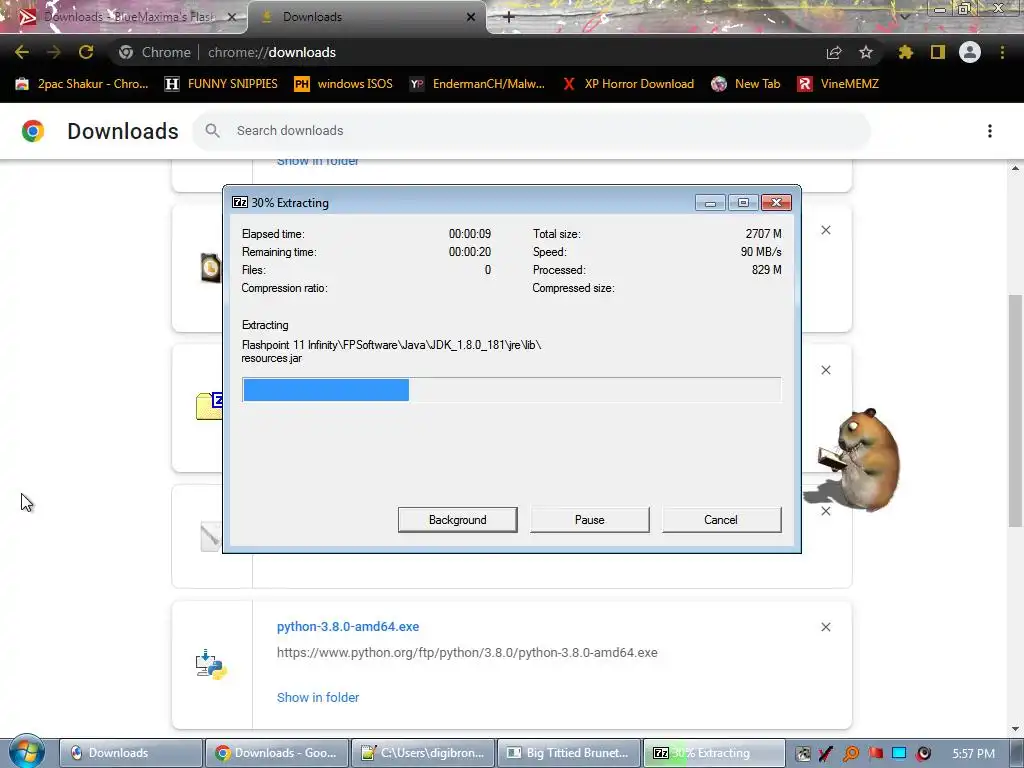Open the windows ISOS bookmark
This screenshot has height=768, width=1024.
tap(344, 84)
